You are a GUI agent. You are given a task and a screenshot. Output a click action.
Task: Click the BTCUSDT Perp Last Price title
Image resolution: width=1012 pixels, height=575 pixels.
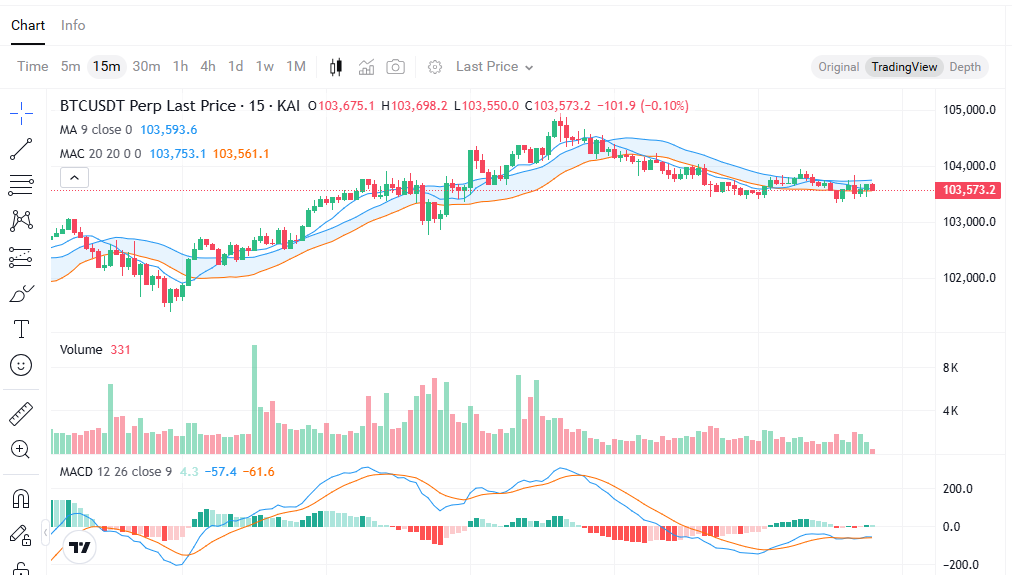(x=179, y=106)
